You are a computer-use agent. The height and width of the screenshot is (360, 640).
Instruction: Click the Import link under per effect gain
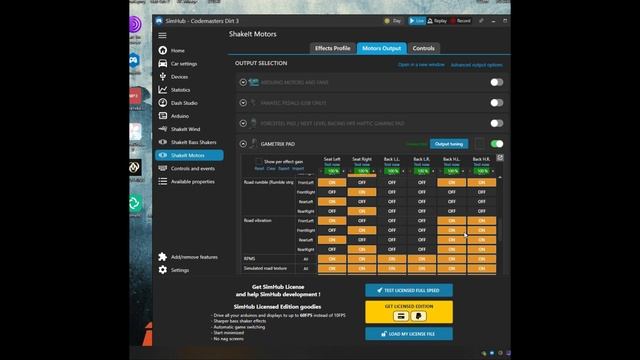pyautogui.click(x=298, y=168)
